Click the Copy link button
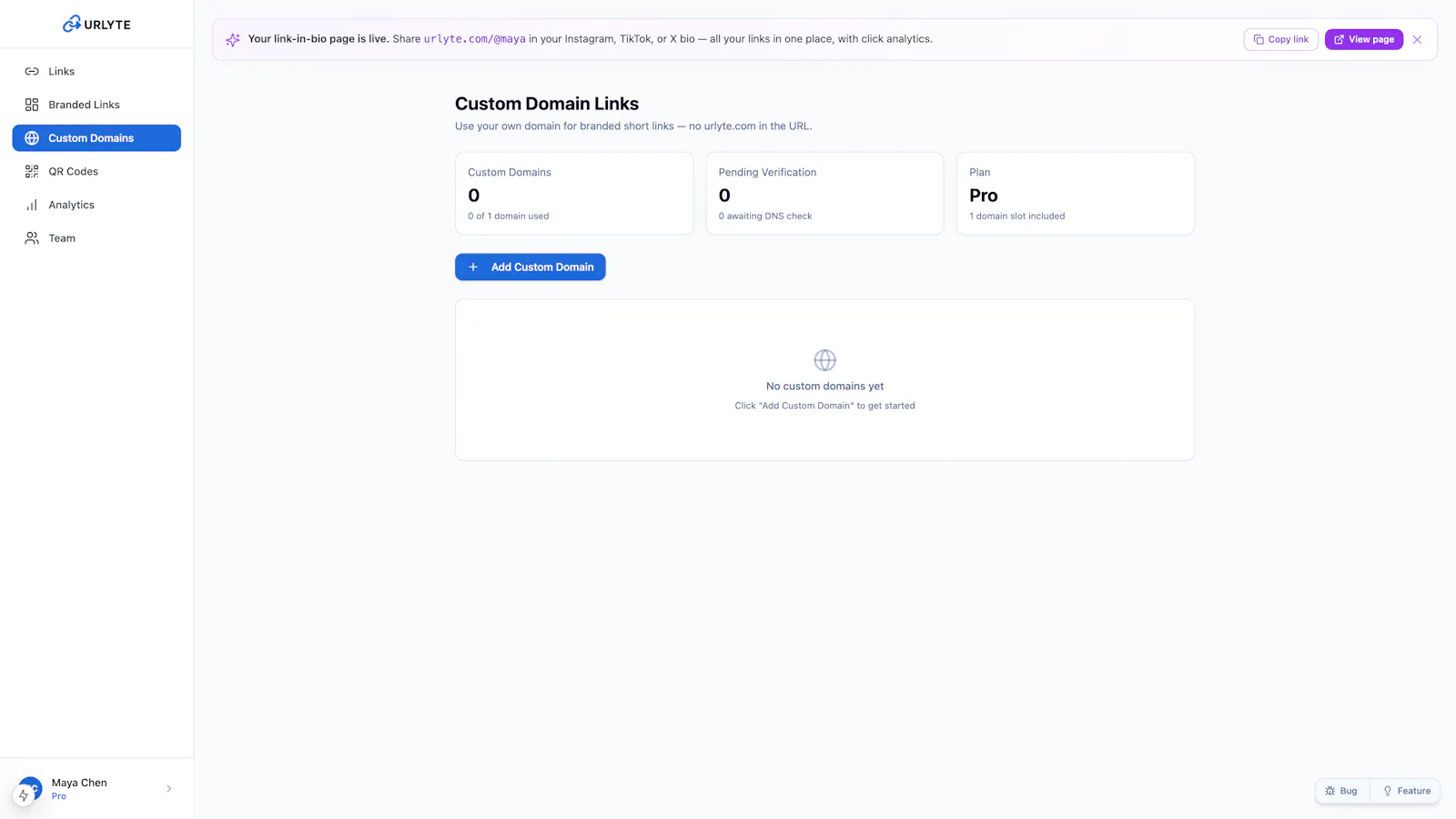This screenshot has width=1456, height=819. pos(1280,39)
